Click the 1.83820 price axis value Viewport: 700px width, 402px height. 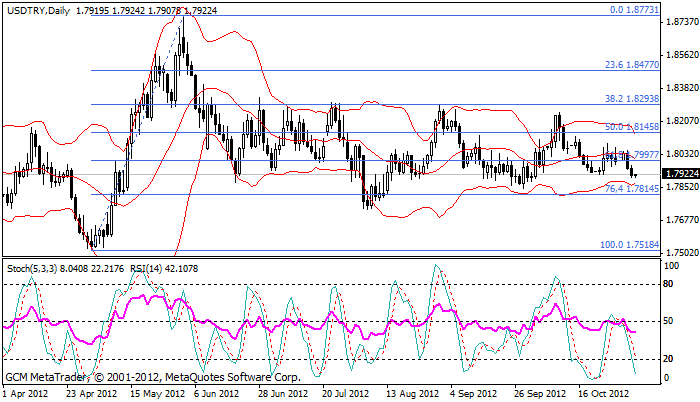pos(682,88)
